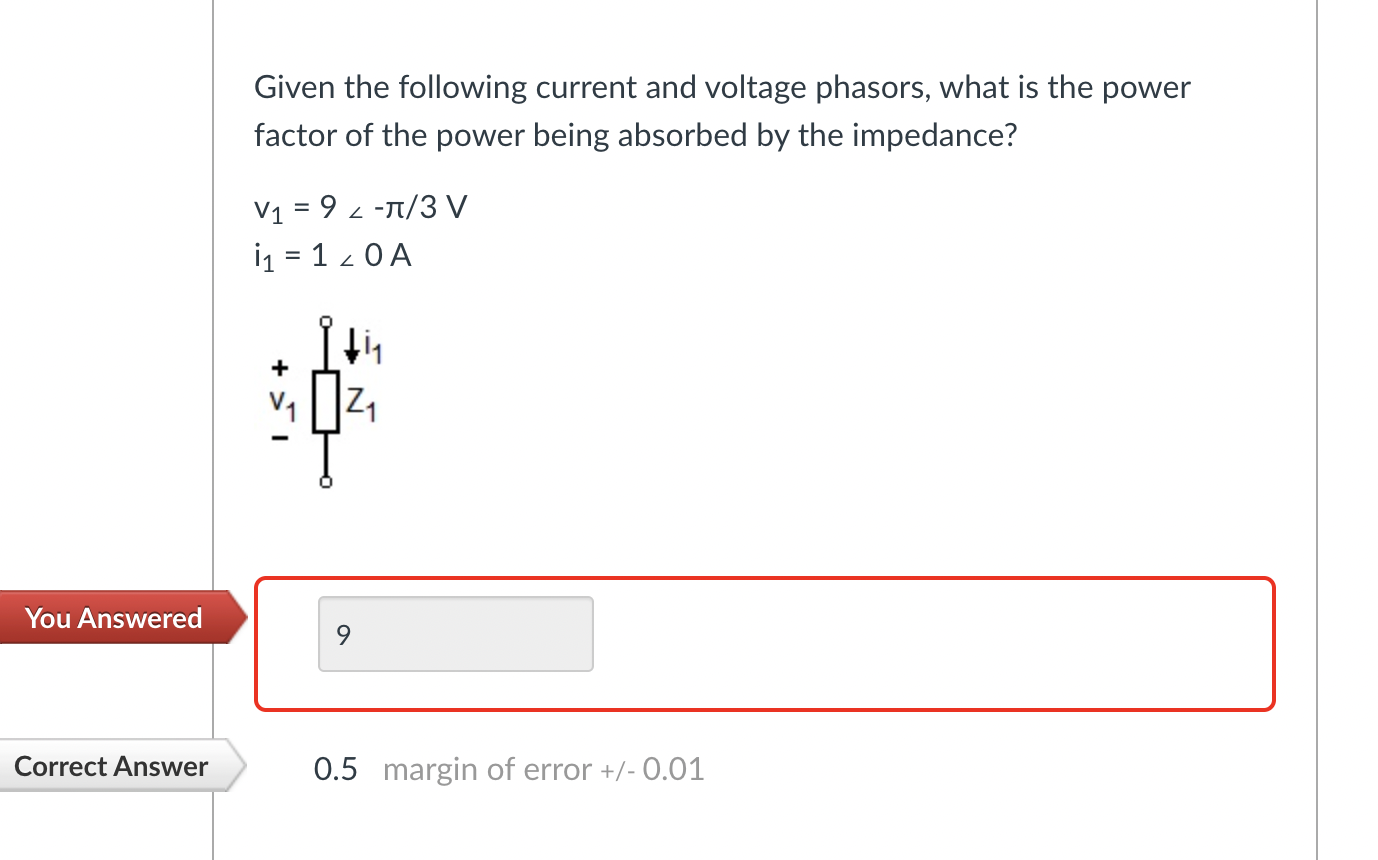Select the minus polarity marker below v1

pyautogui.click(x=280, y=437)
